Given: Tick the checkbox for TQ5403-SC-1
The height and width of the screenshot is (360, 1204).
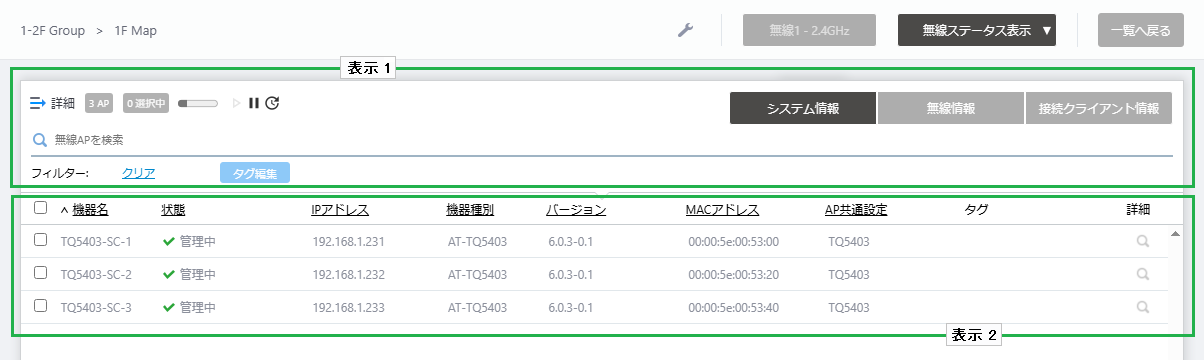Looking at the screenshot, I should 40,240.
